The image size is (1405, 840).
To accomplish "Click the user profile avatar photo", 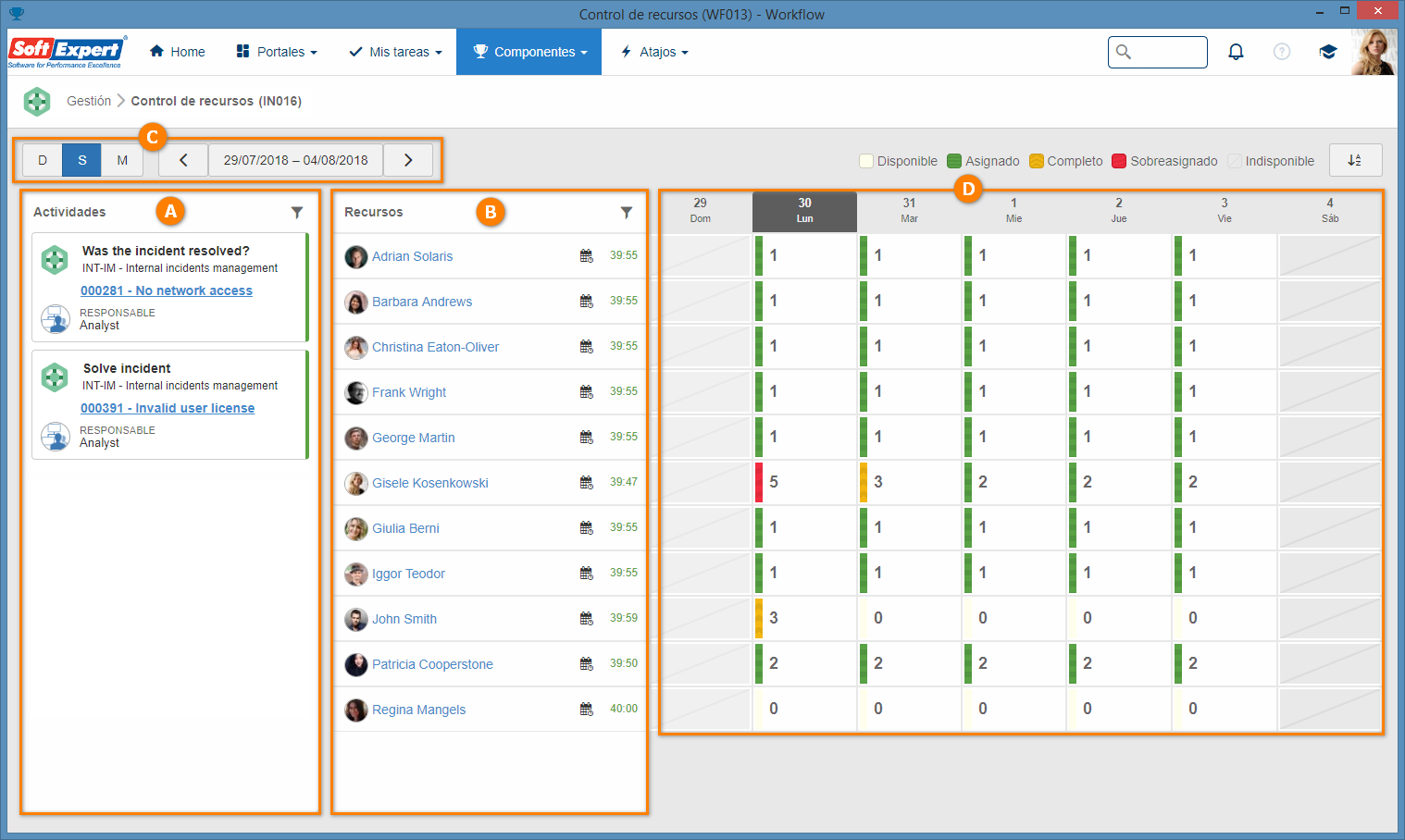I will (x=1374, y=52).
